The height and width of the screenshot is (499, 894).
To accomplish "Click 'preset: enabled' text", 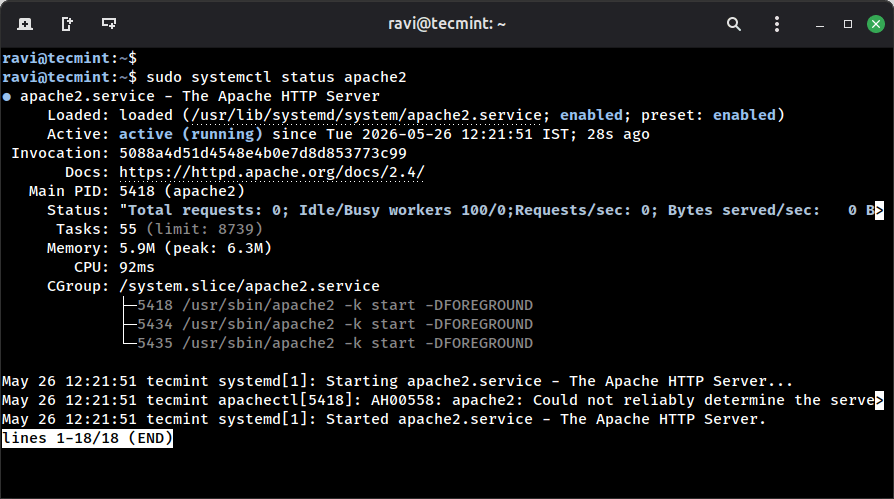I will 708,115.
